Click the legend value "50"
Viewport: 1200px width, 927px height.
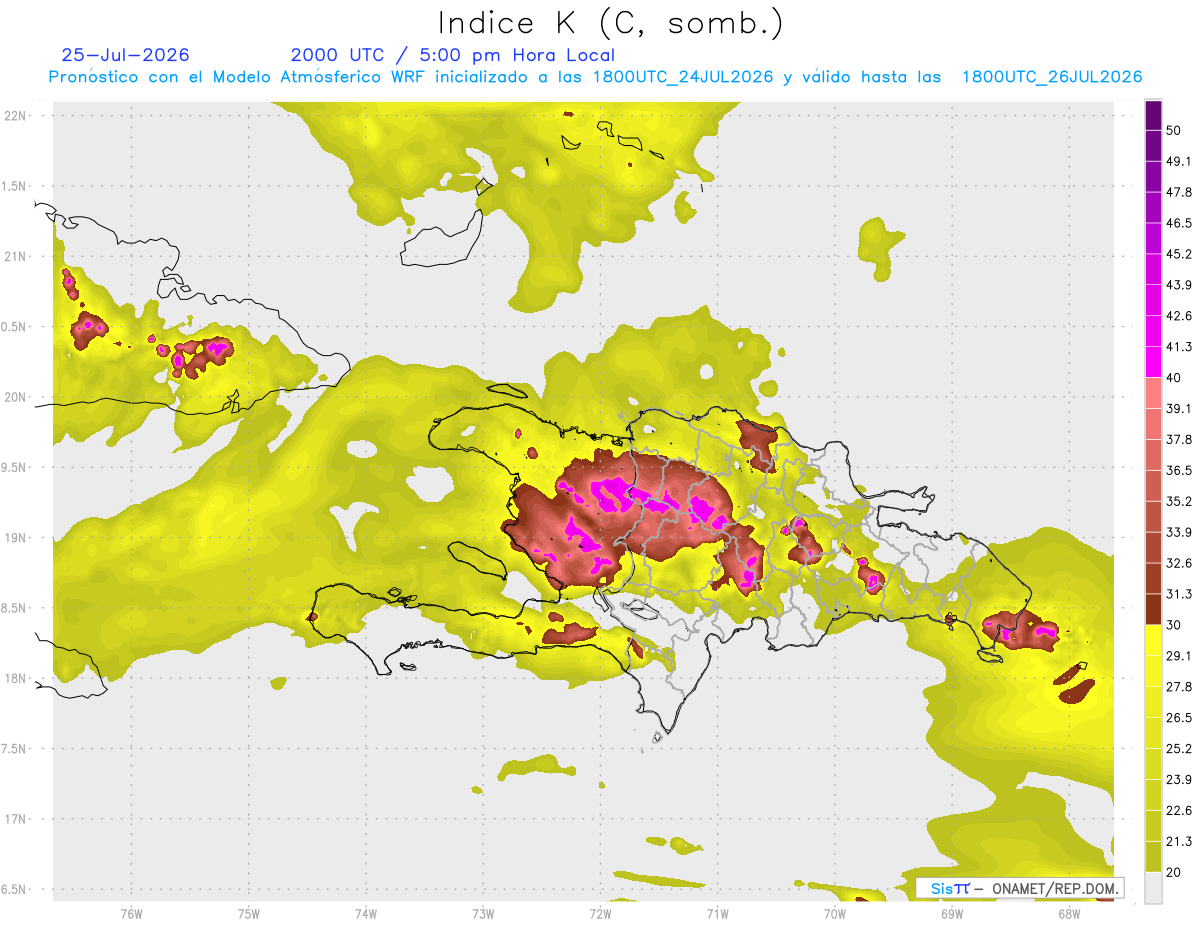[1174, 130]
